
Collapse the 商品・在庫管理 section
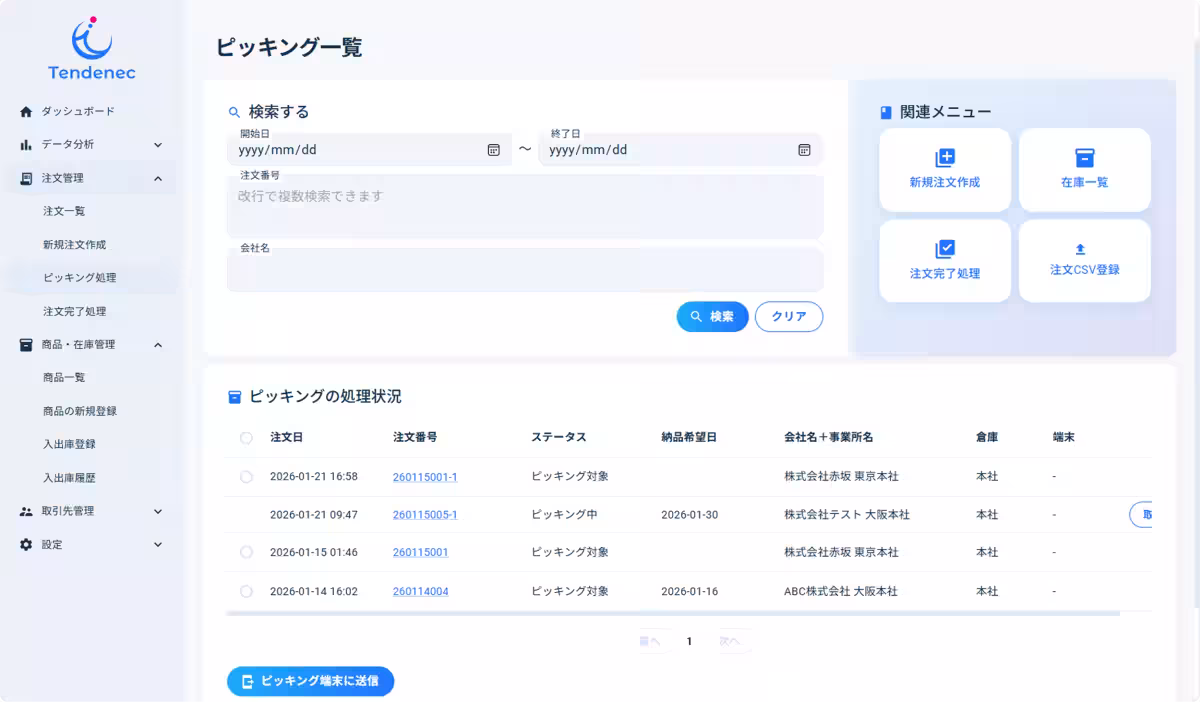[157, 344]
